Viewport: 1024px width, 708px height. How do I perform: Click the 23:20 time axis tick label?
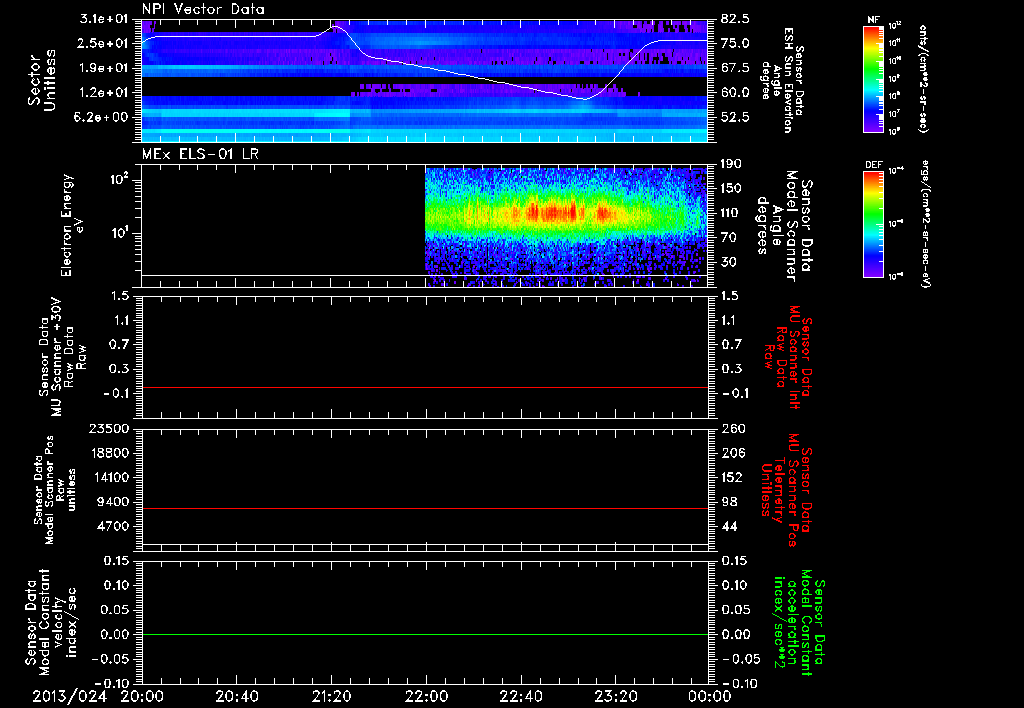(616, 696)
